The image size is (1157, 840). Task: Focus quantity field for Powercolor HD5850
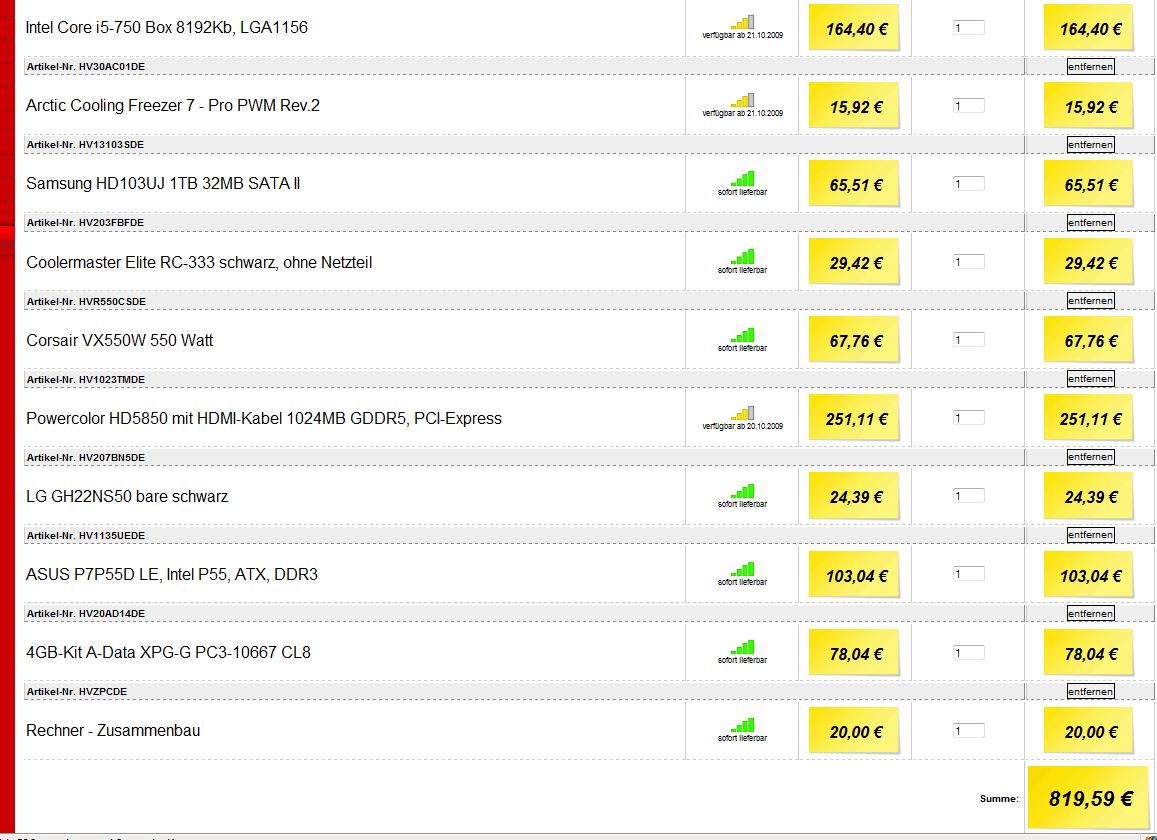click(x=969, y=418)
